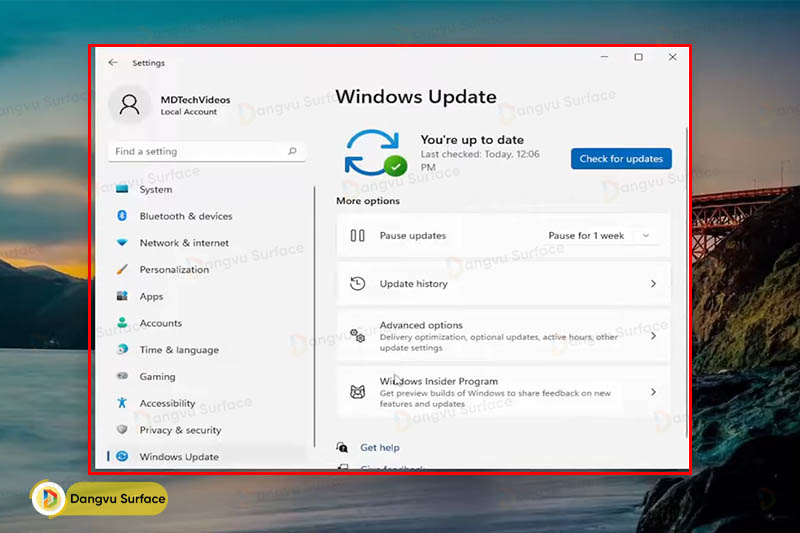Open Privacy & security settings

point(207,429)
